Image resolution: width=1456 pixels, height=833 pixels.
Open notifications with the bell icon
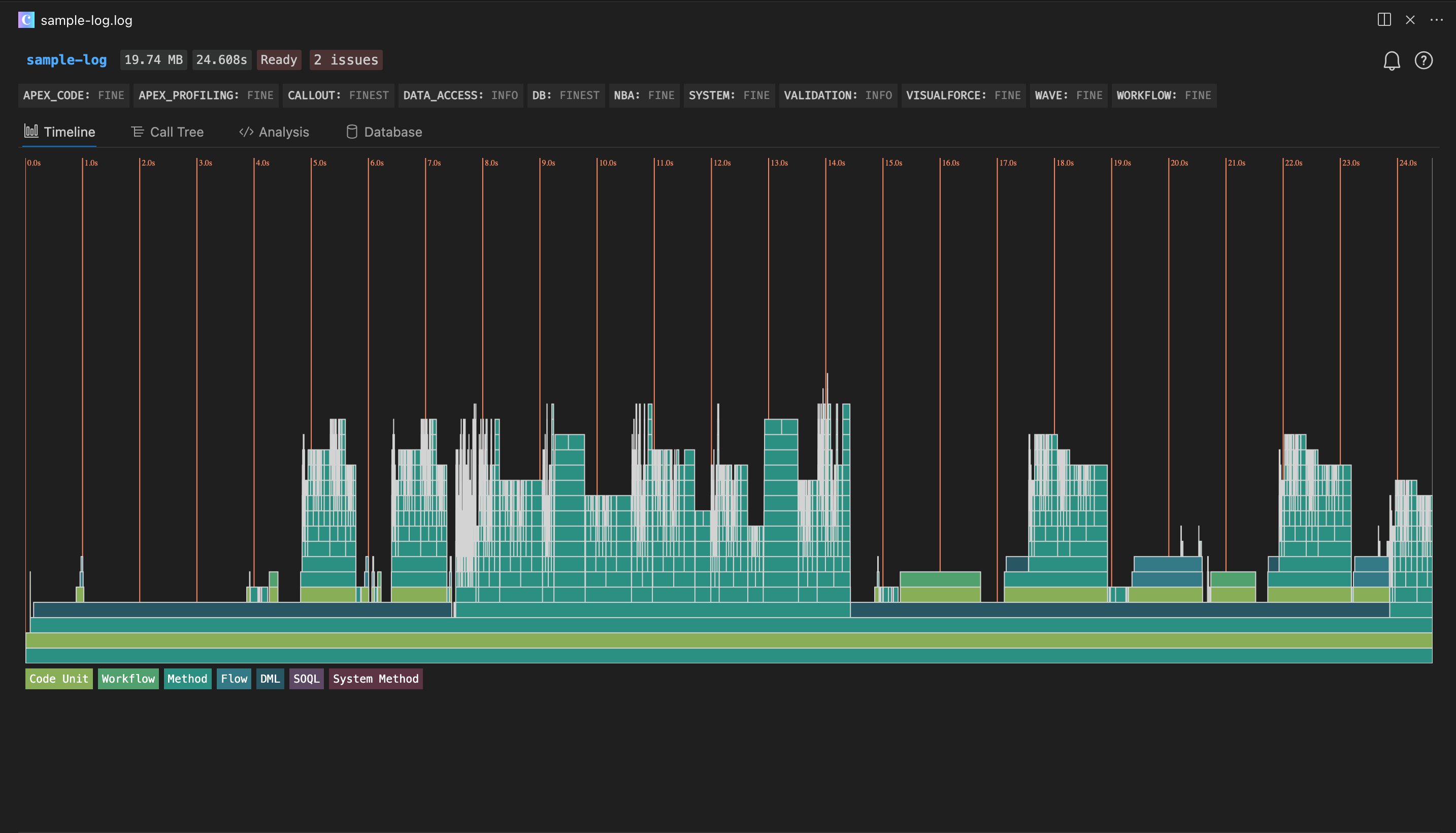[x=1392, y=60]
